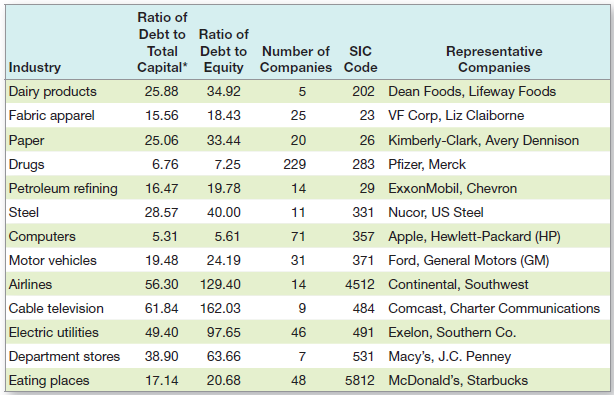Click the Fabric apparel industry cell
The height and width of the screenshot is (395, 614).
click(51, 116)
